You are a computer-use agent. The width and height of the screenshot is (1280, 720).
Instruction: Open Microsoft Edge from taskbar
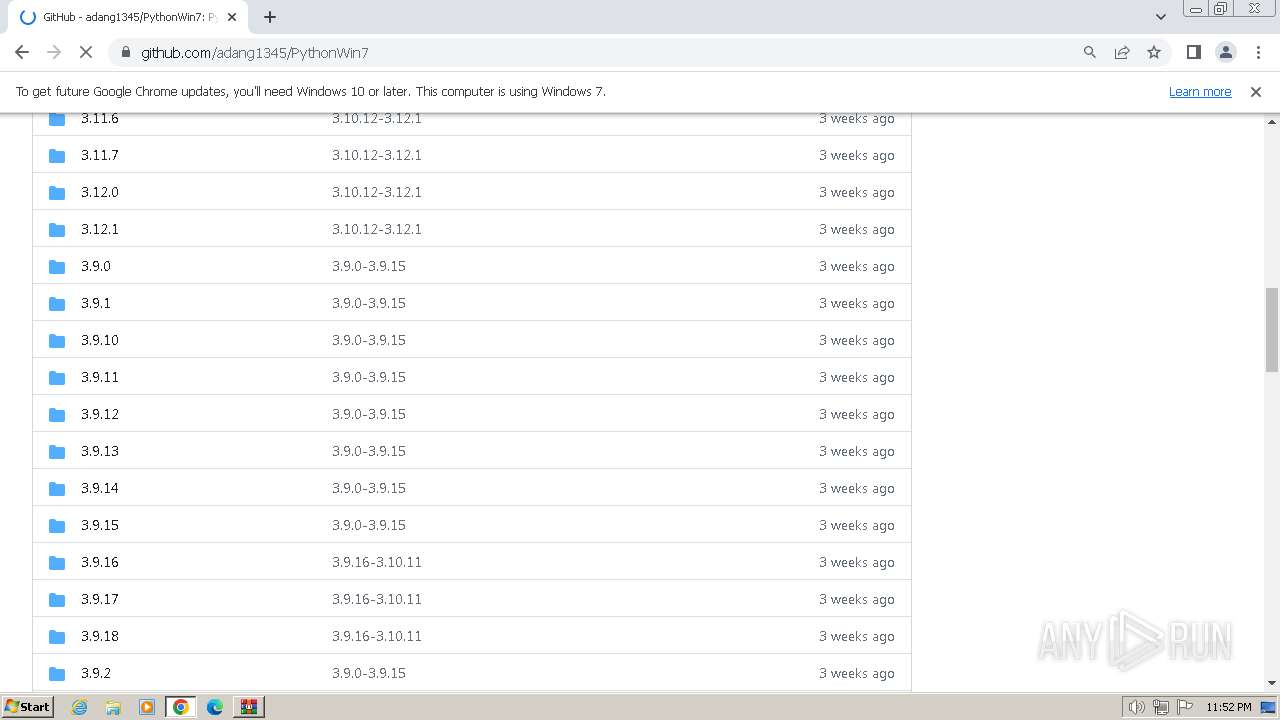[215, 707]
